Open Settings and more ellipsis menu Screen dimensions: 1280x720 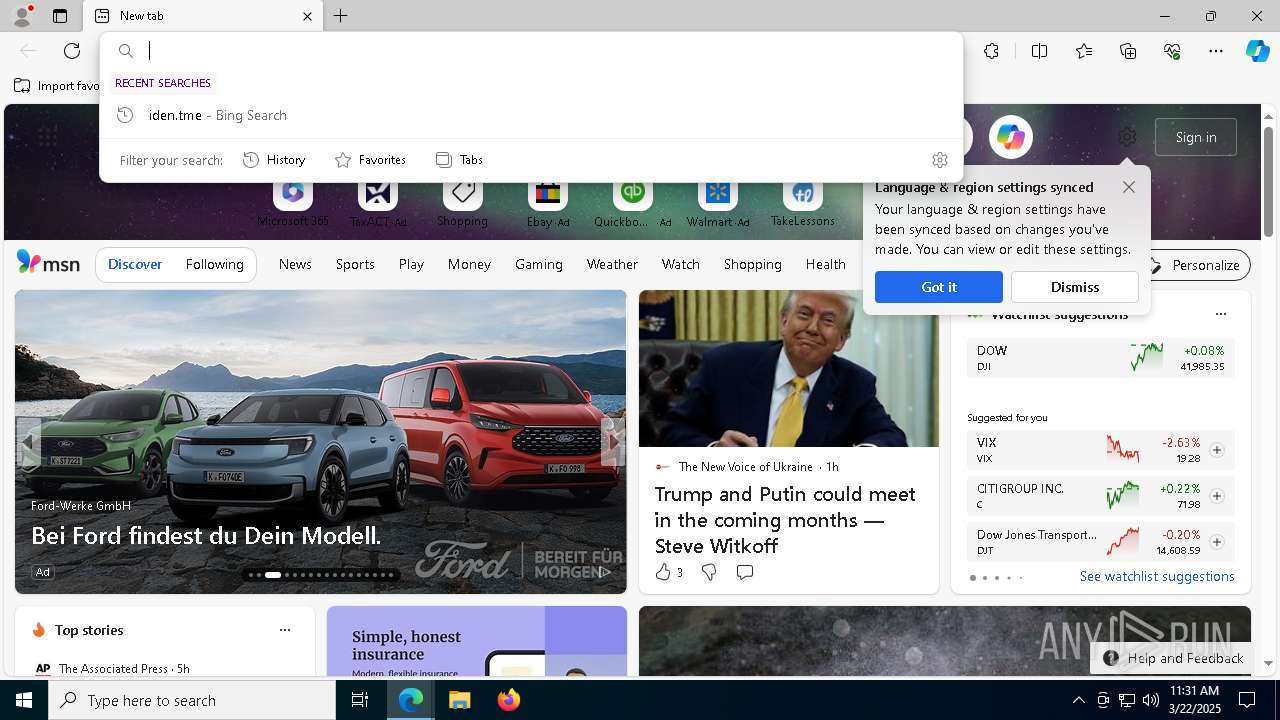click(x=1216, y=51)
